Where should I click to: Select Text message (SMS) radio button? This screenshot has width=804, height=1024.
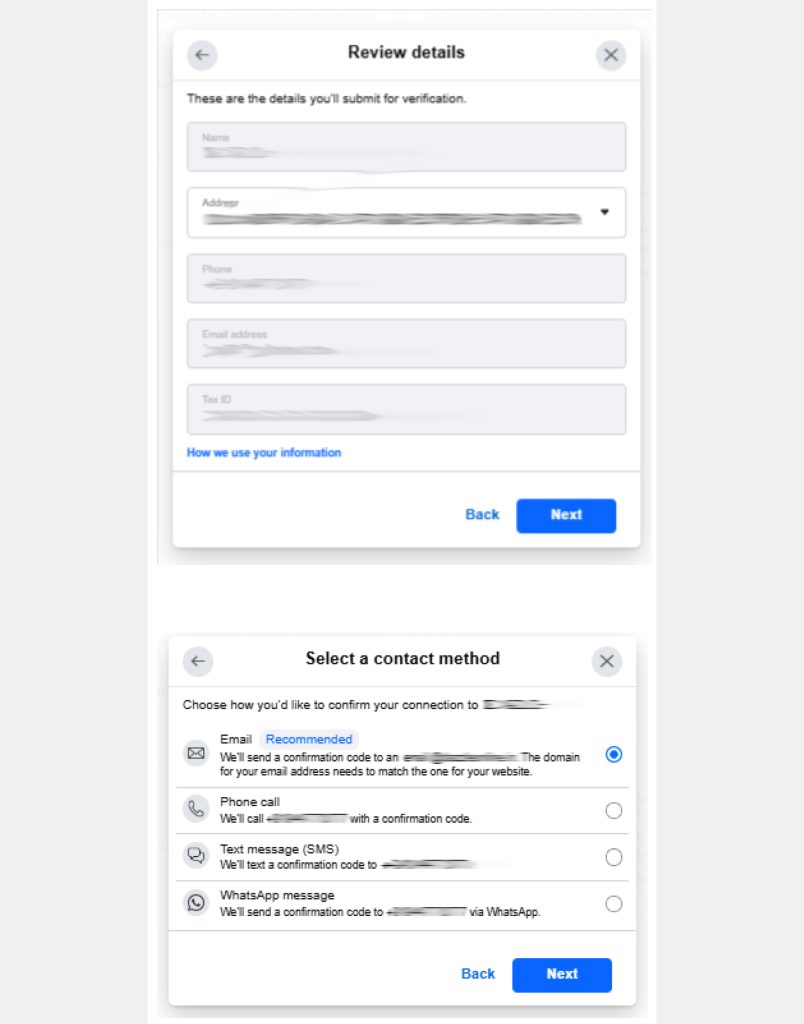(614, 857)
